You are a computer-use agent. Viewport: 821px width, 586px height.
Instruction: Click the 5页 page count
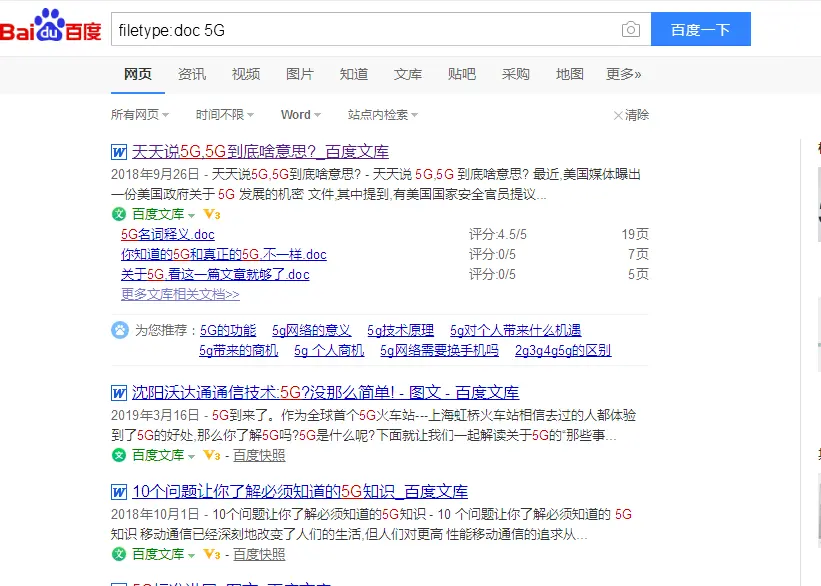click(638, 274)
